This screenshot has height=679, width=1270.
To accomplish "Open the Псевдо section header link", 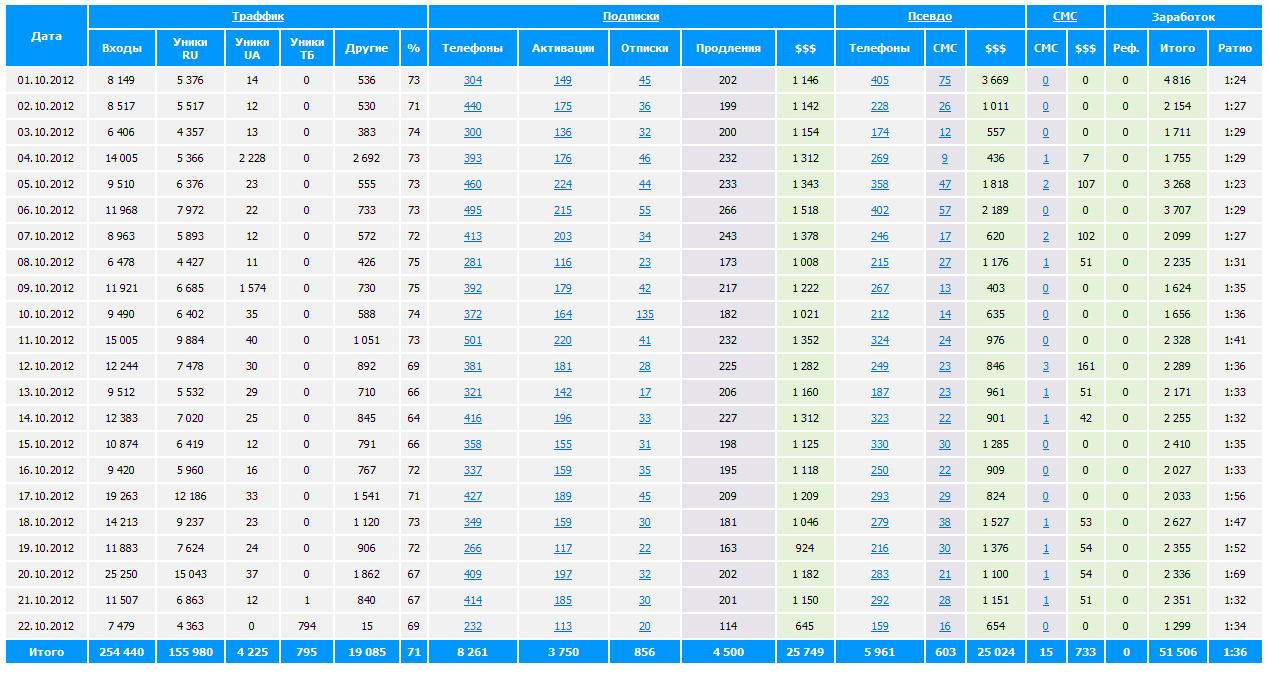I will click(930, 17).
